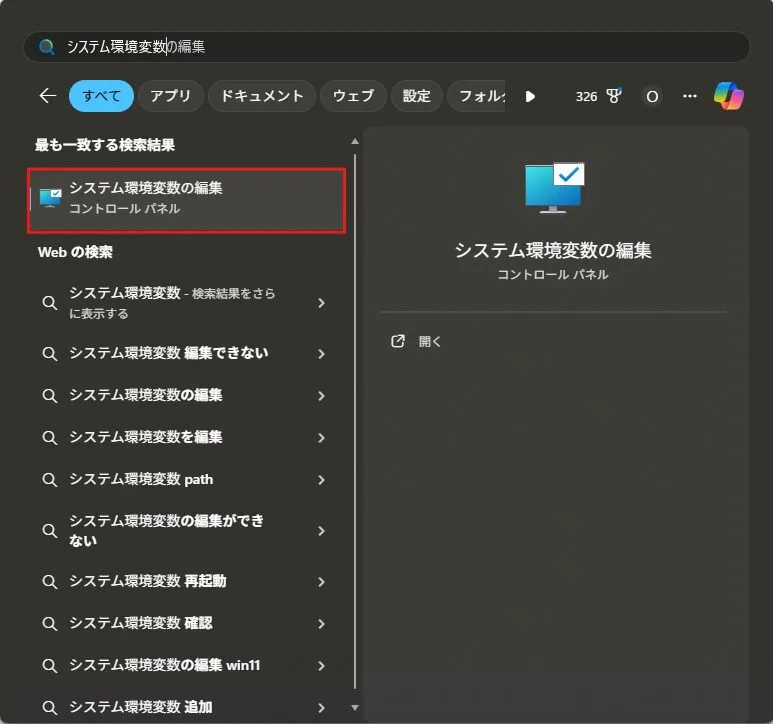Click the search magnifier icon in the search box
Image resolution: width=773 pixels, height=724 pixels.
pyautogui.click(x=47, y=47)
